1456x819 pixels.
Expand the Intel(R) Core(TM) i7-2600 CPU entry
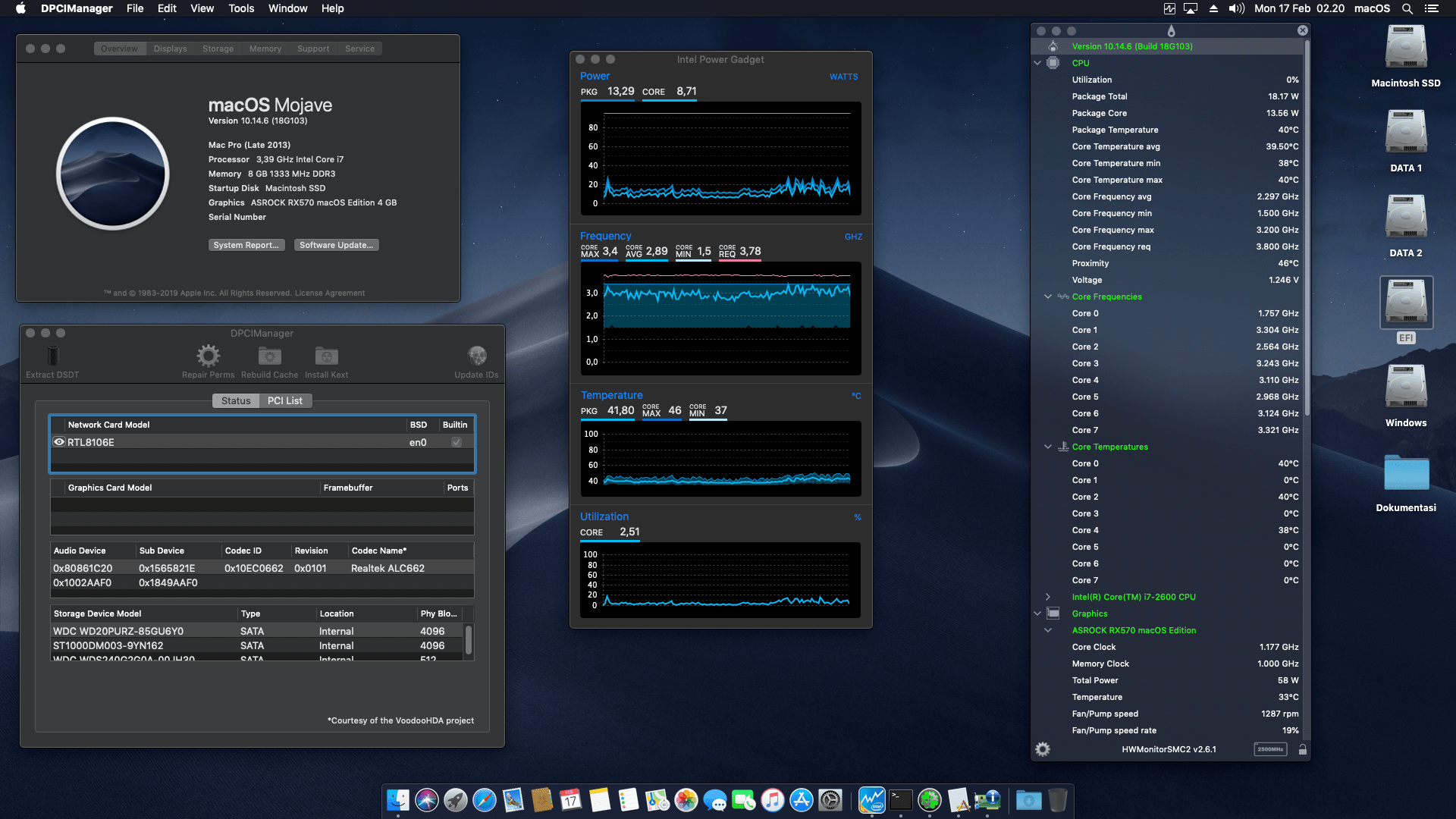1049,597
